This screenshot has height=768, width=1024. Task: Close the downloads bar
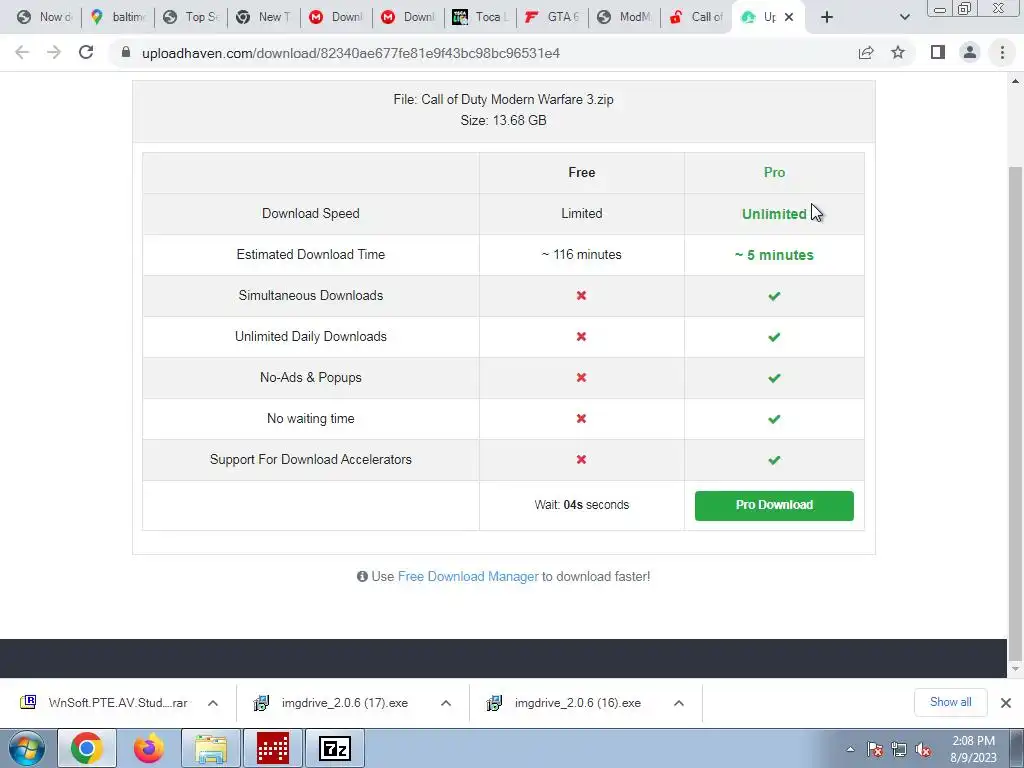1006,703
